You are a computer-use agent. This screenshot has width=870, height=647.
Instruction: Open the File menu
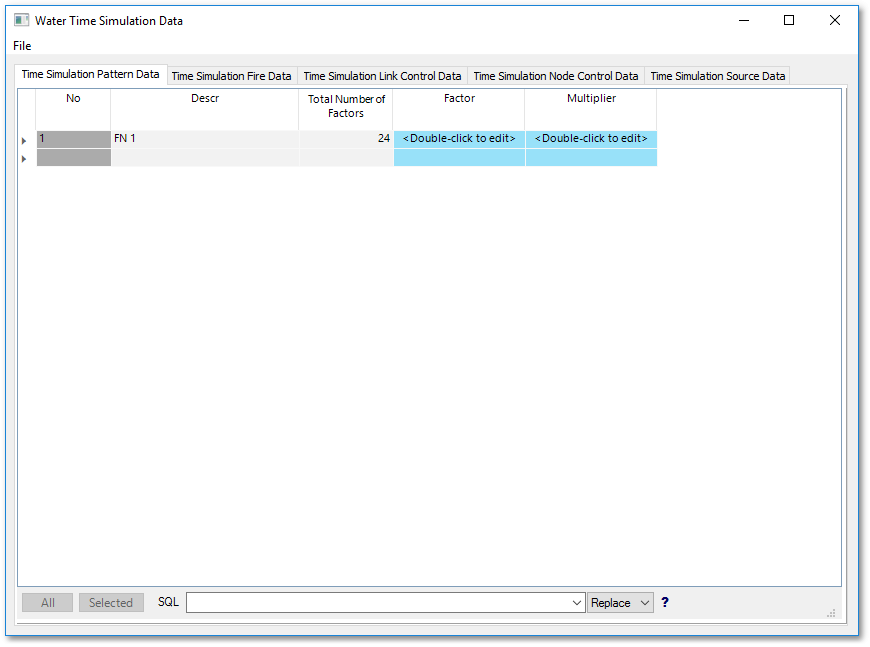[22, 46]
